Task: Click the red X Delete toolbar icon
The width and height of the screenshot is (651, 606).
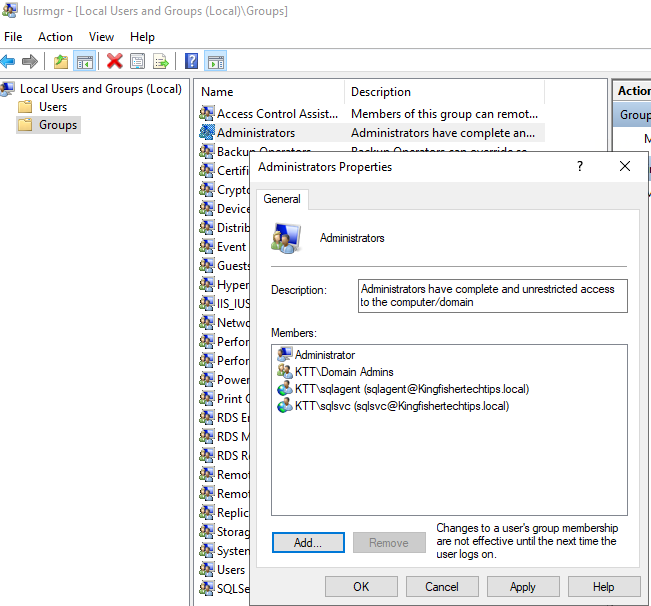Action: click(x=114, y=61)
